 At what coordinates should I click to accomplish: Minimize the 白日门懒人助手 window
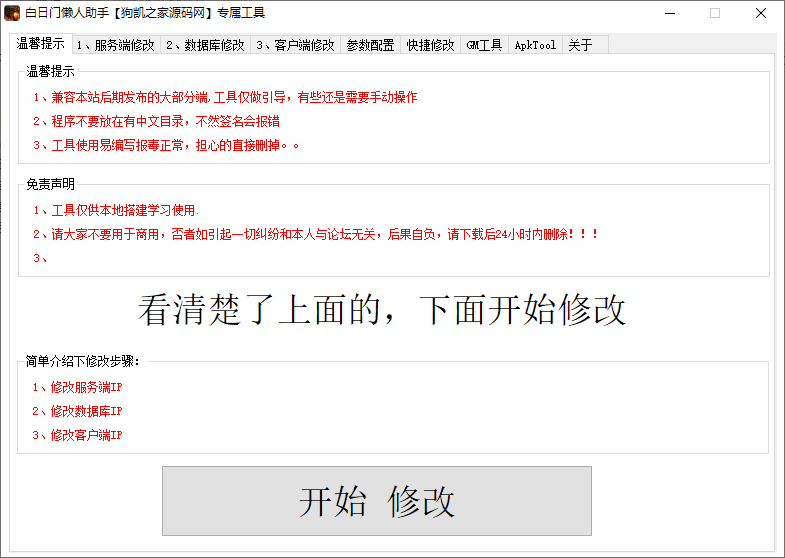(668, 13)
